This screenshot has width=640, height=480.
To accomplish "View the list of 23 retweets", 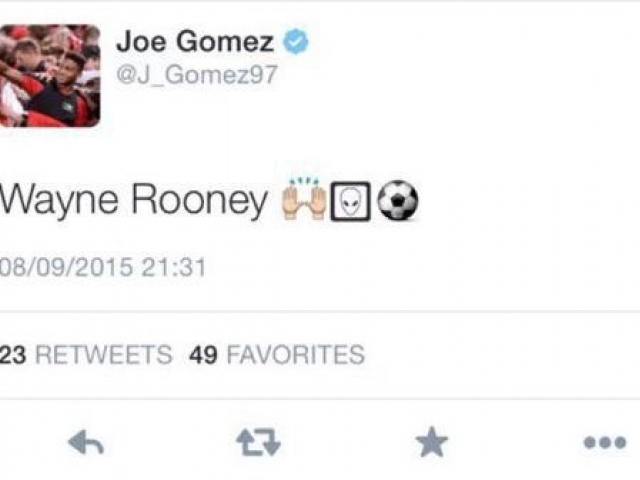I will coord(86,354).
